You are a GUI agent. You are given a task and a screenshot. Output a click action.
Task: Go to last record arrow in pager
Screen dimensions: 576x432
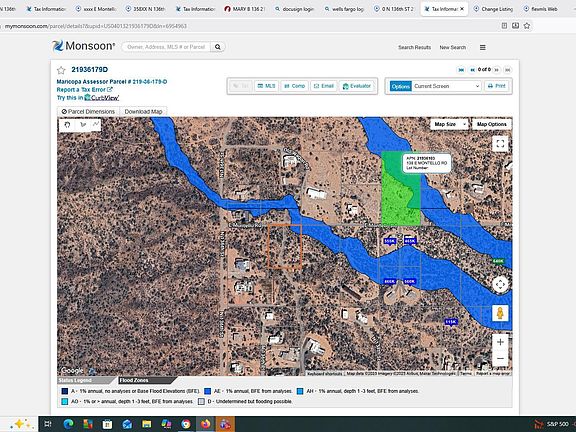pos(508,70)
